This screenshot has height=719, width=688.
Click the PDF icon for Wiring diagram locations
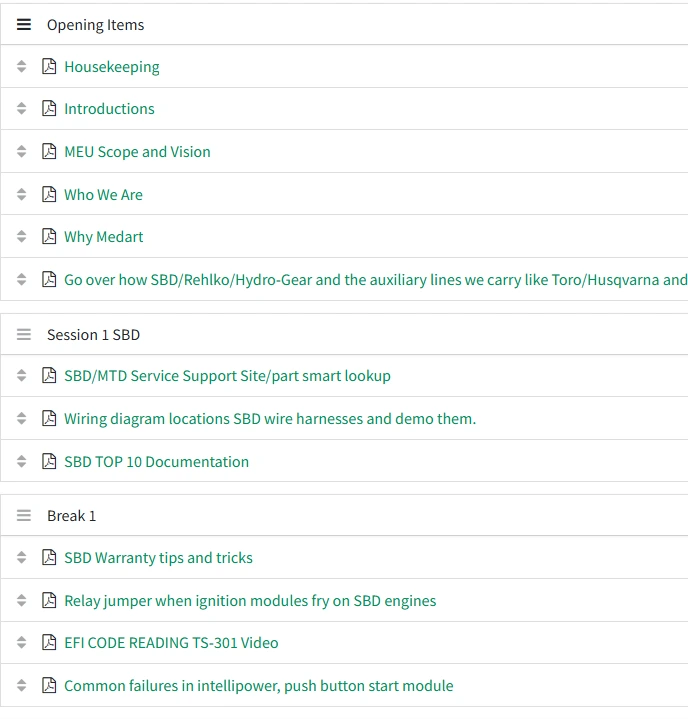pos(49,418)
